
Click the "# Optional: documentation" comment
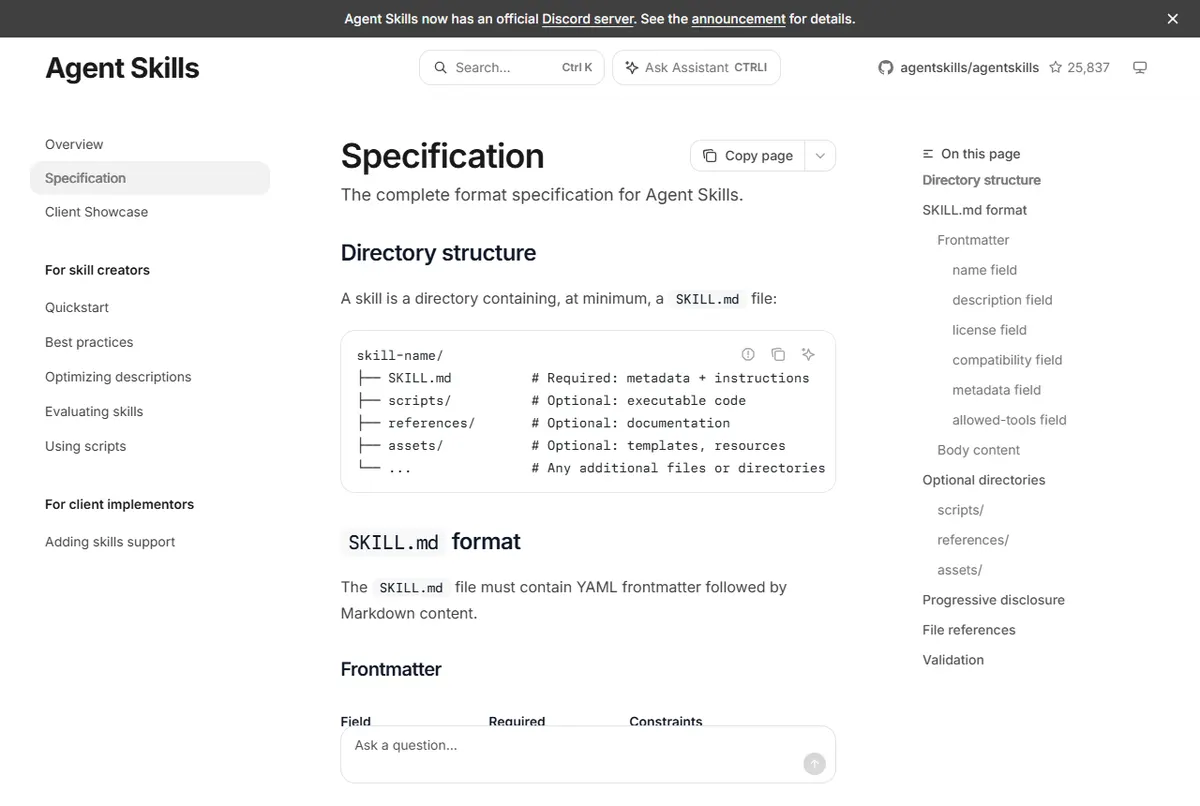point(631,423)
